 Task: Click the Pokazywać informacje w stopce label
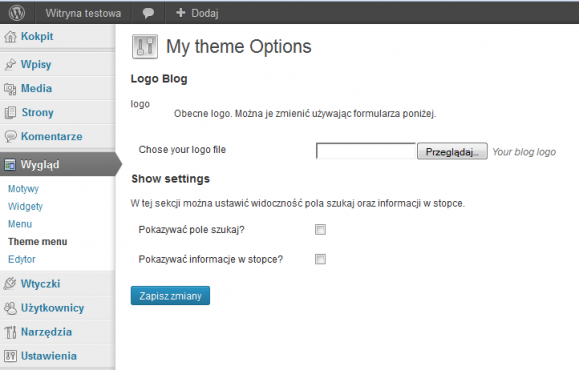click(x=211, y=259)
